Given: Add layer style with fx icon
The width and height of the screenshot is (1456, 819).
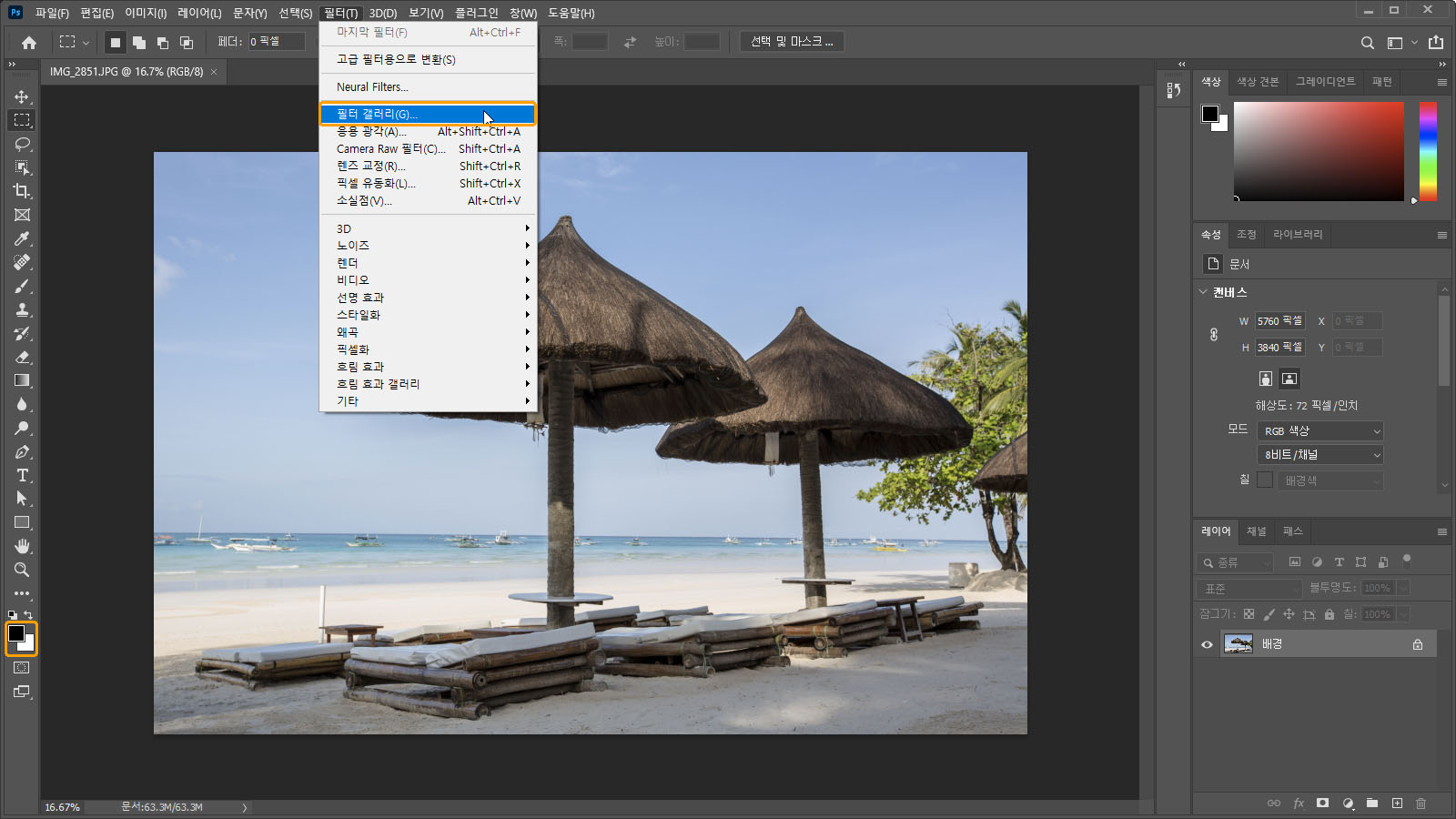Looking at the screenshot, I should (1299, 803).
